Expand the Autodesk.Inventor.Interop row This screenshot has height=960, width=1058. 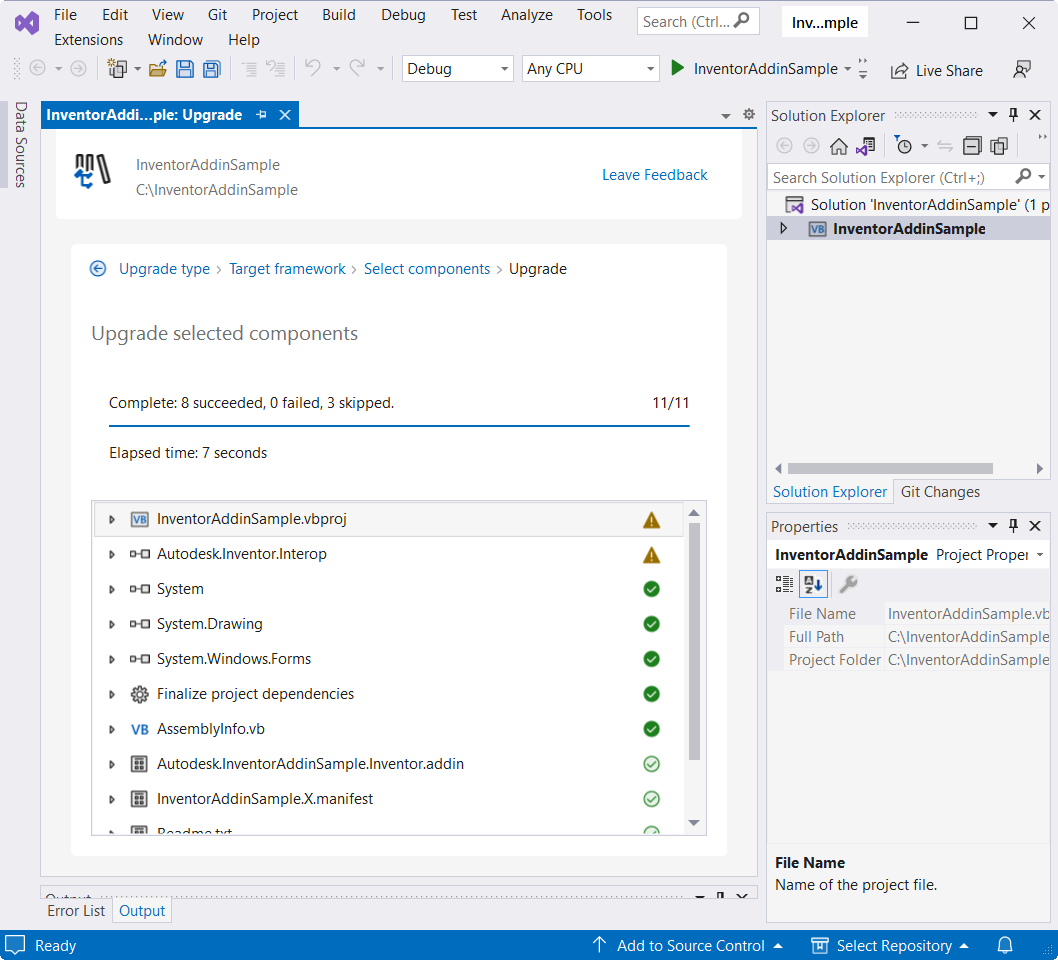point(112,555)
